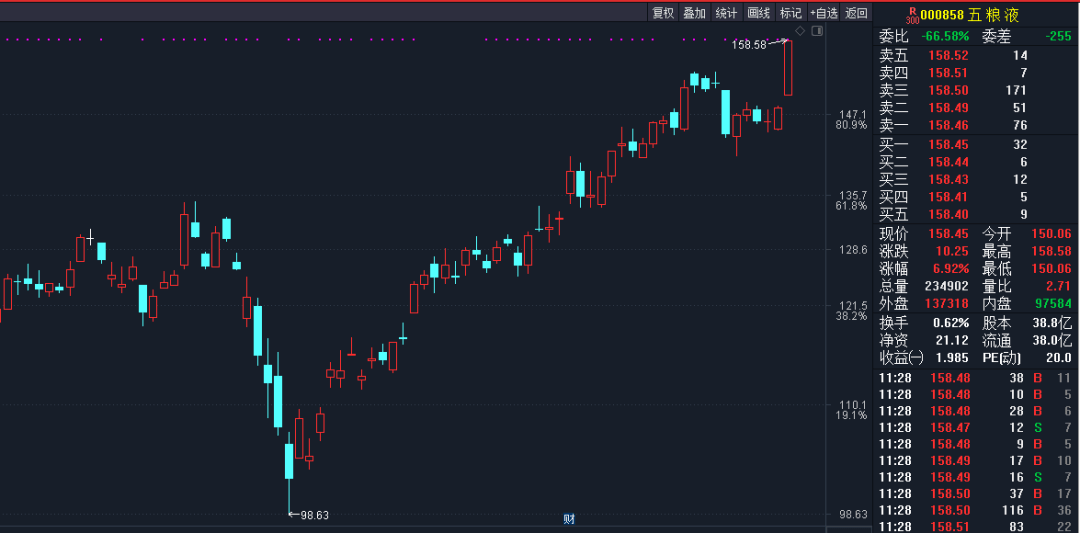
Task: Select the 卖一 price 158.46
Action: coord(948,125)
